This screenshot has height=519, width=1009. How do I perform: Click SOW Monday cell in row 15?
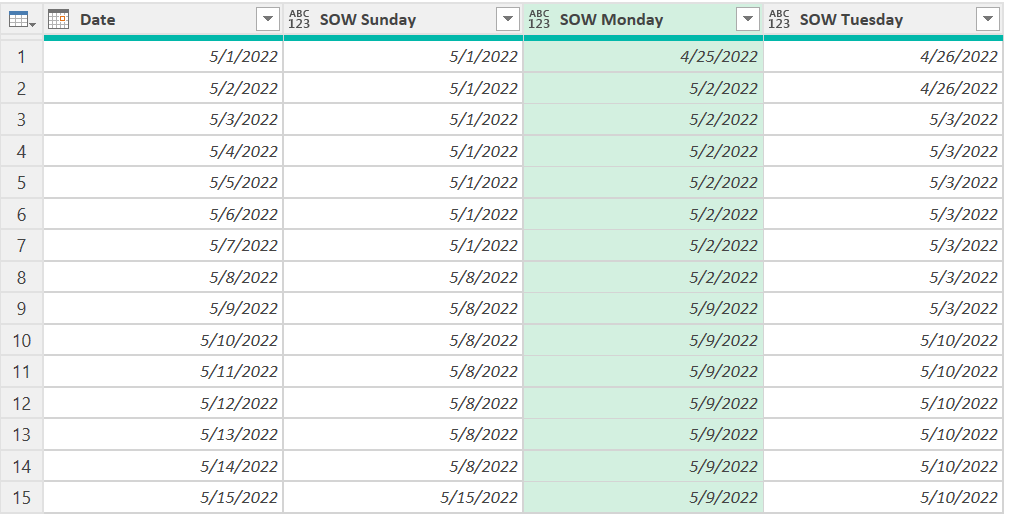[643, 498]
